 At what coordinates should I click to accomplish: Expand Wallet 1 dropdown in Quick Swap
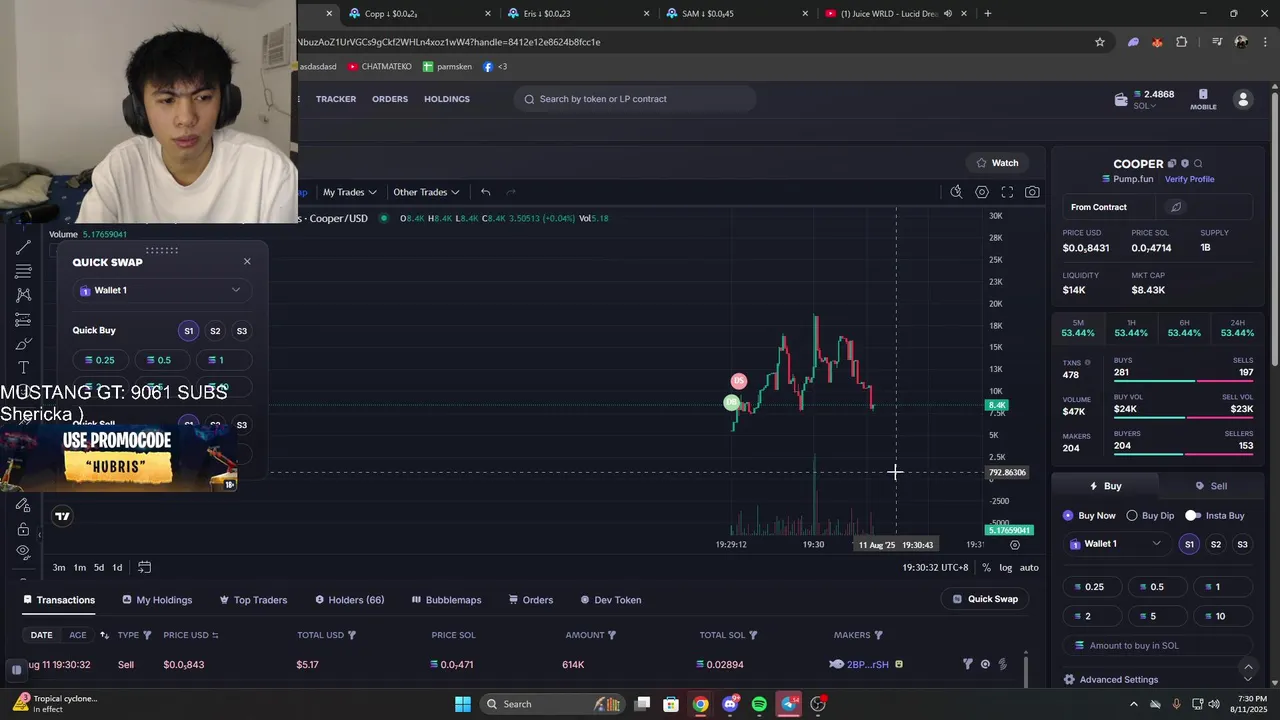click(161, 290)
